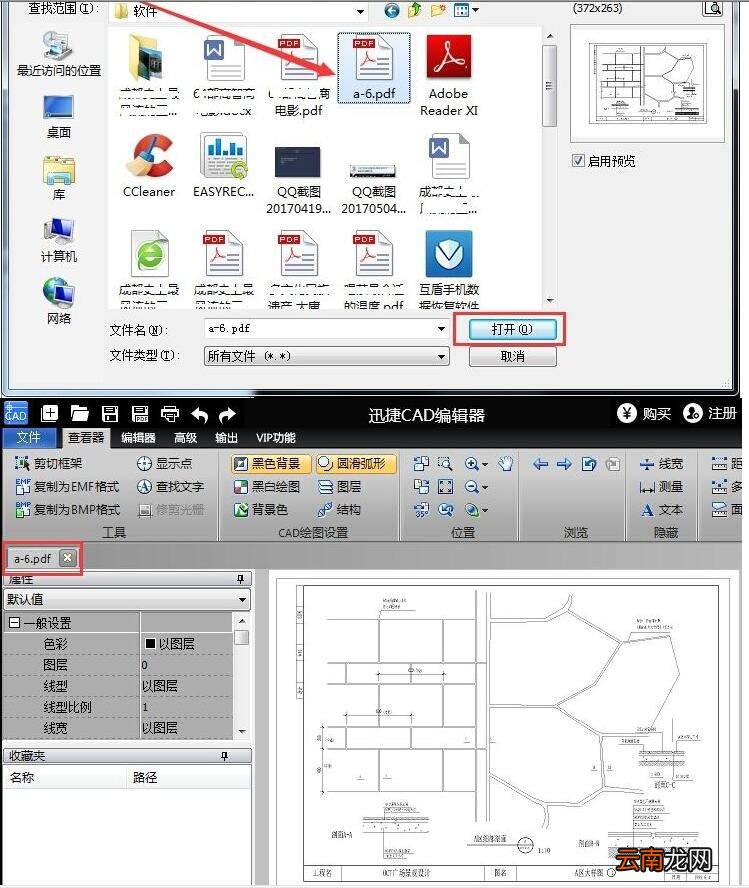
Task: Open the view menu dropdown in dialog toolbar
Action: 476,10
